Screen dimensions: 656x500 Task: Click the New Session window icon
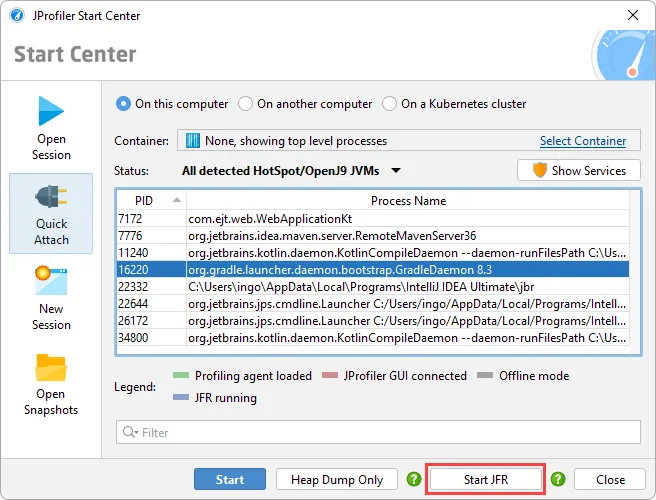(51, 280)
